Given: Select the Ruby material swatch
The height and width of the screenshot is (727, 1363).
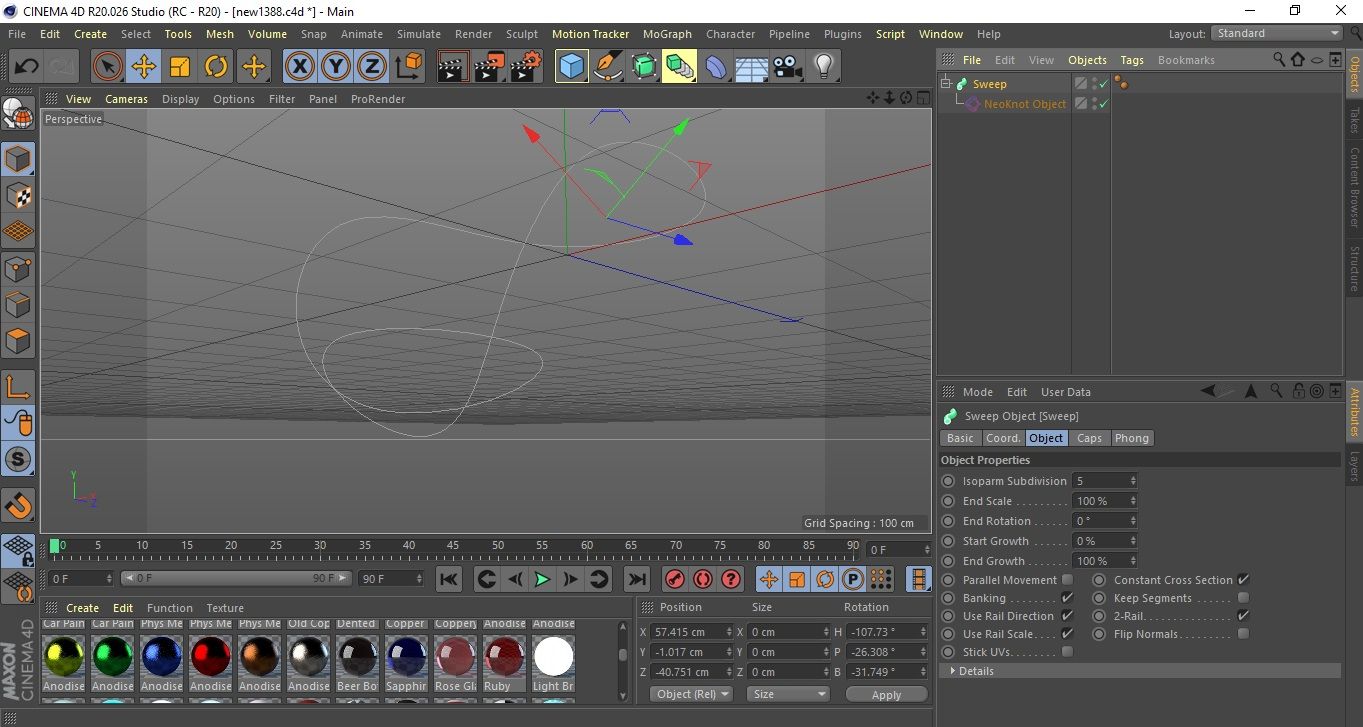Looking at the screenshot, I should tap(504, 657).
